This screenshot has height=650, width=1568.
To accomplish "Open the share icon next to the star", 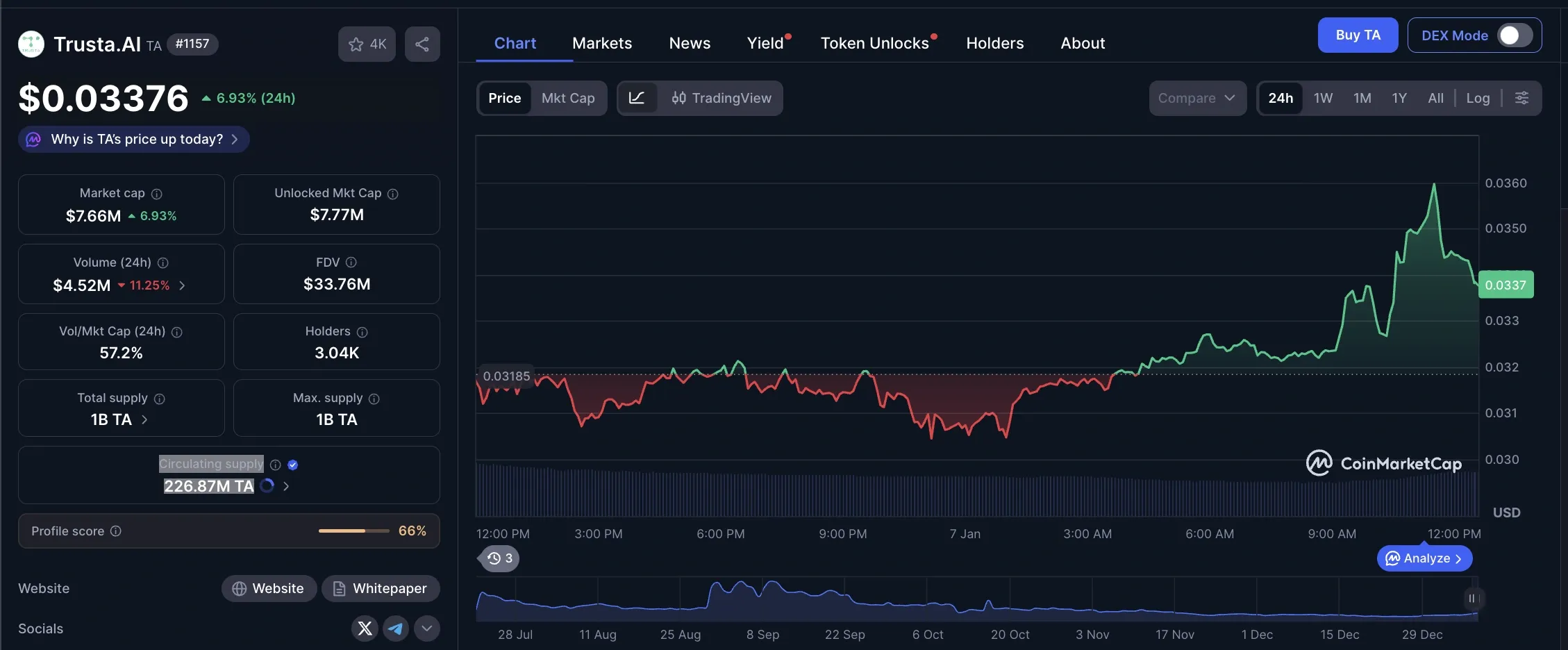I will click(x=422, y=44).
